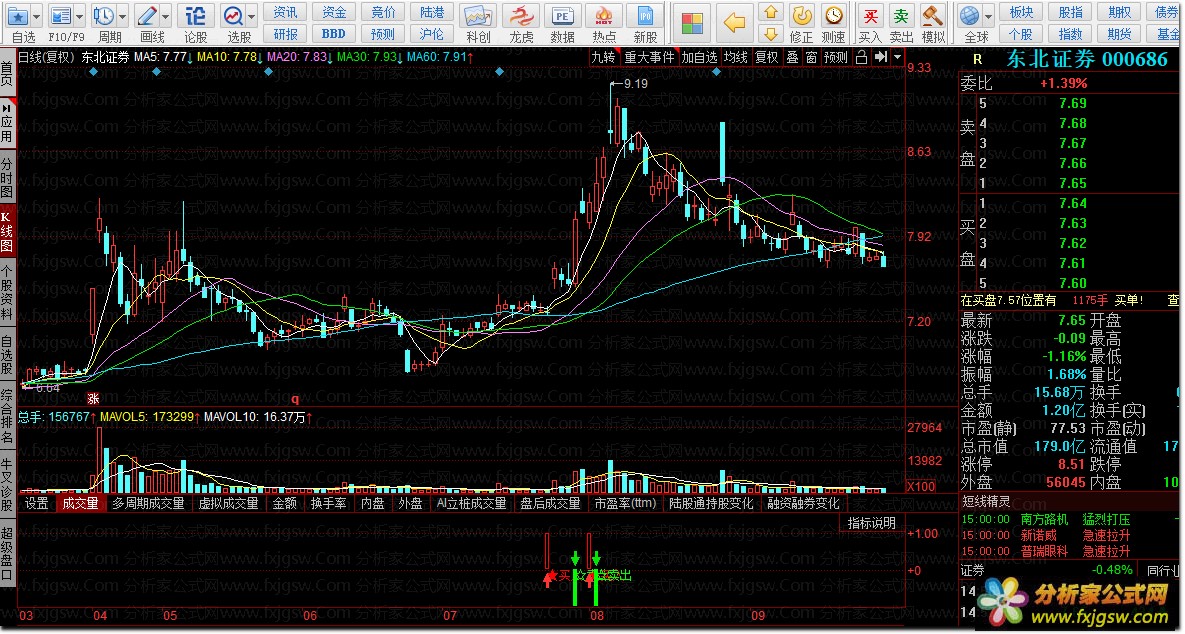Open the 龙虎 dragon-tiger list icon
This screenshot has height=634, width=1185.
520,16
